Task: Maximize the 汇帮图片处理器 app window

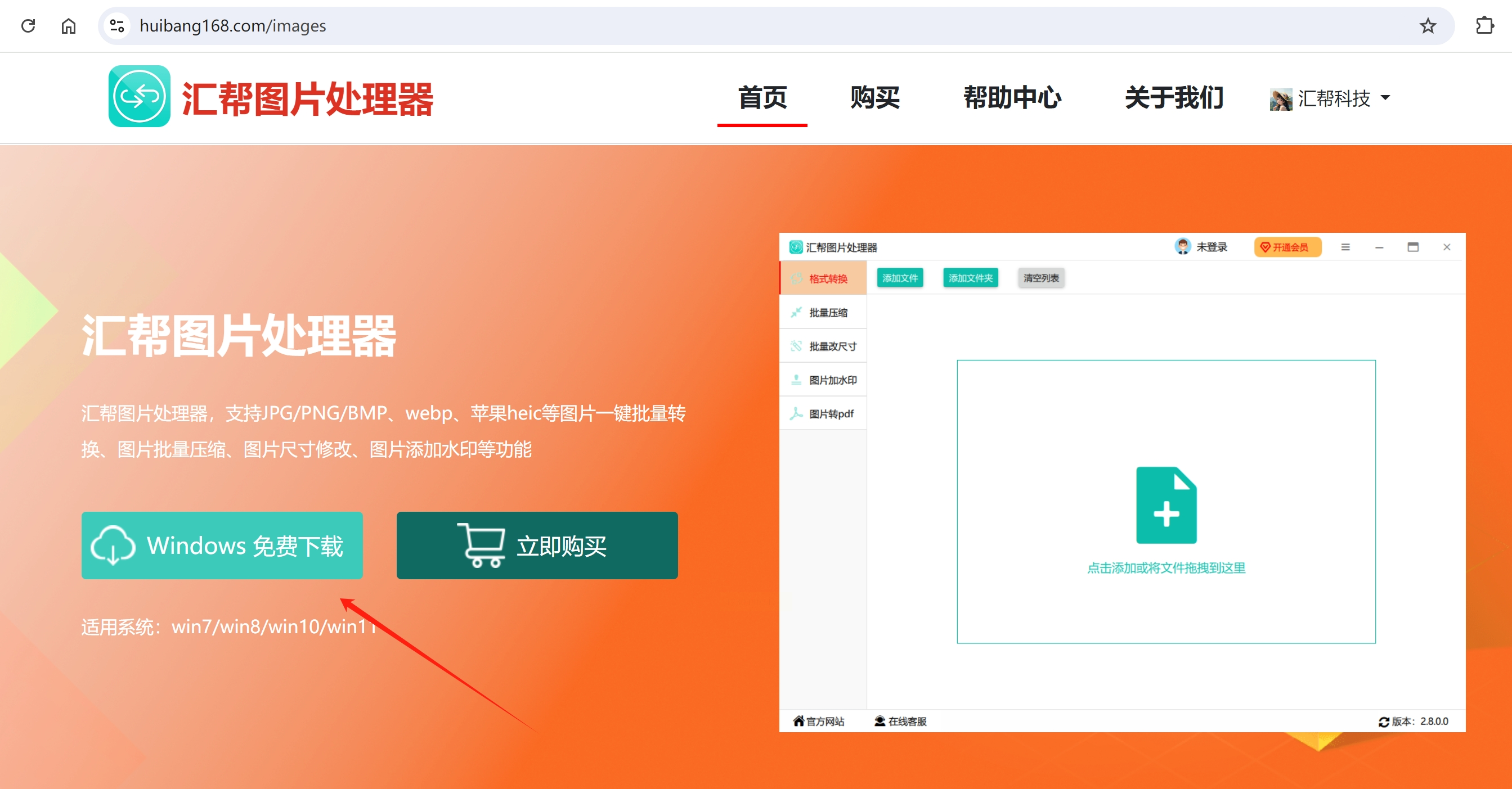Action: pos(1413,247)
